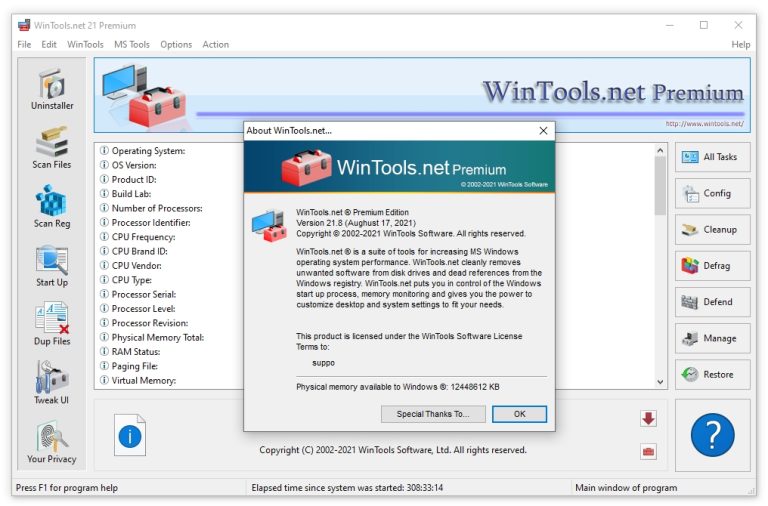Open the Dup Files tool
768x506 pixels.
click(51, 325)
